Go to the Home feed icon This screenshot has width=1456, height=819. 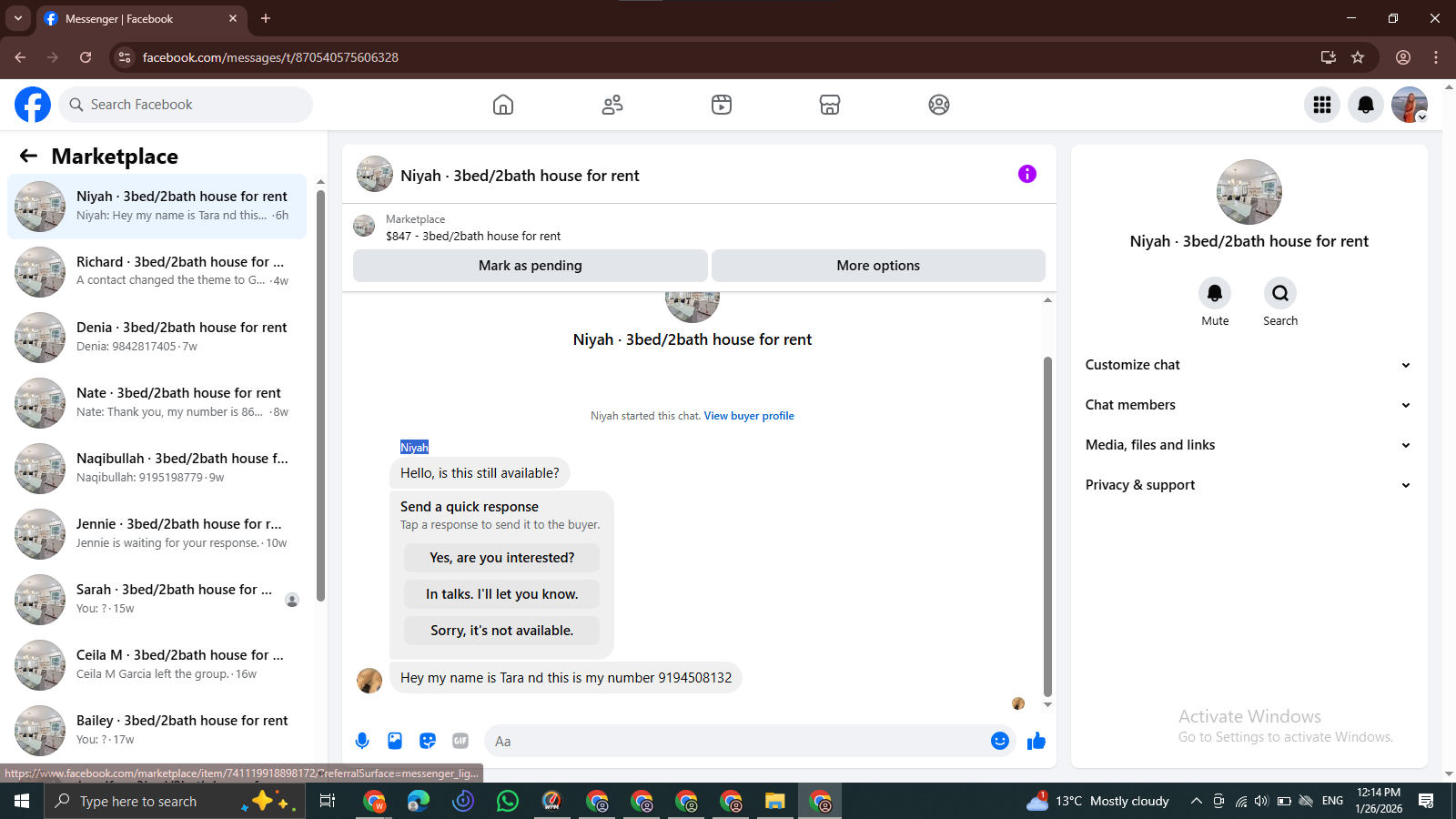point(503,105)
